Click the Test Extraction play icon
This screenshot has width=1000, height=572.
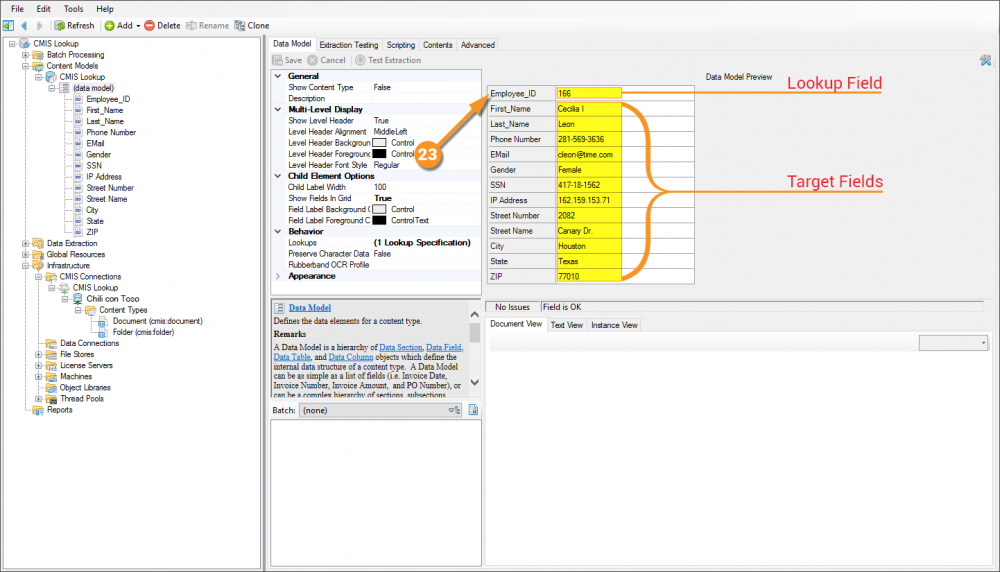point(360,60)
